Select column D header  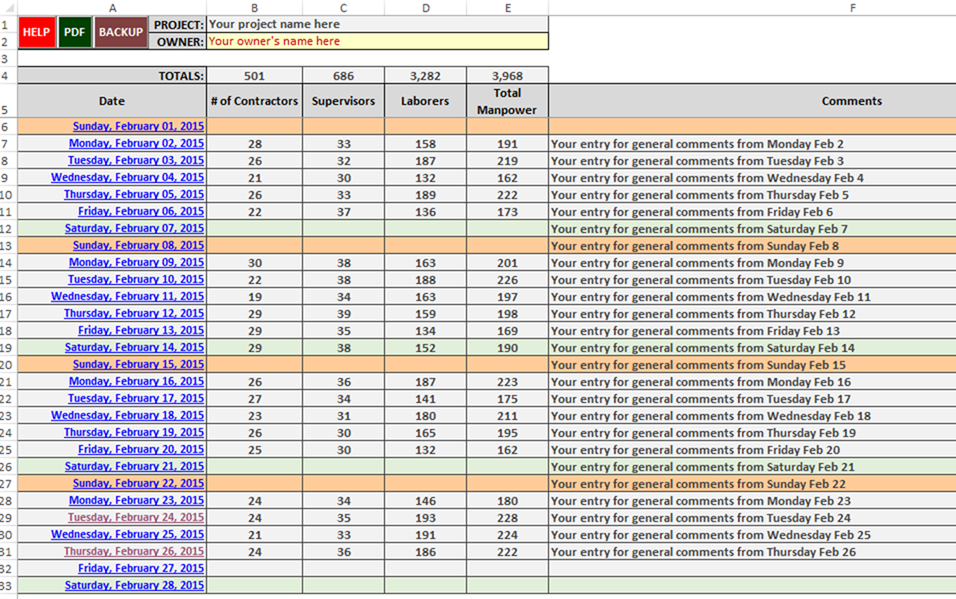click(426, 8)
